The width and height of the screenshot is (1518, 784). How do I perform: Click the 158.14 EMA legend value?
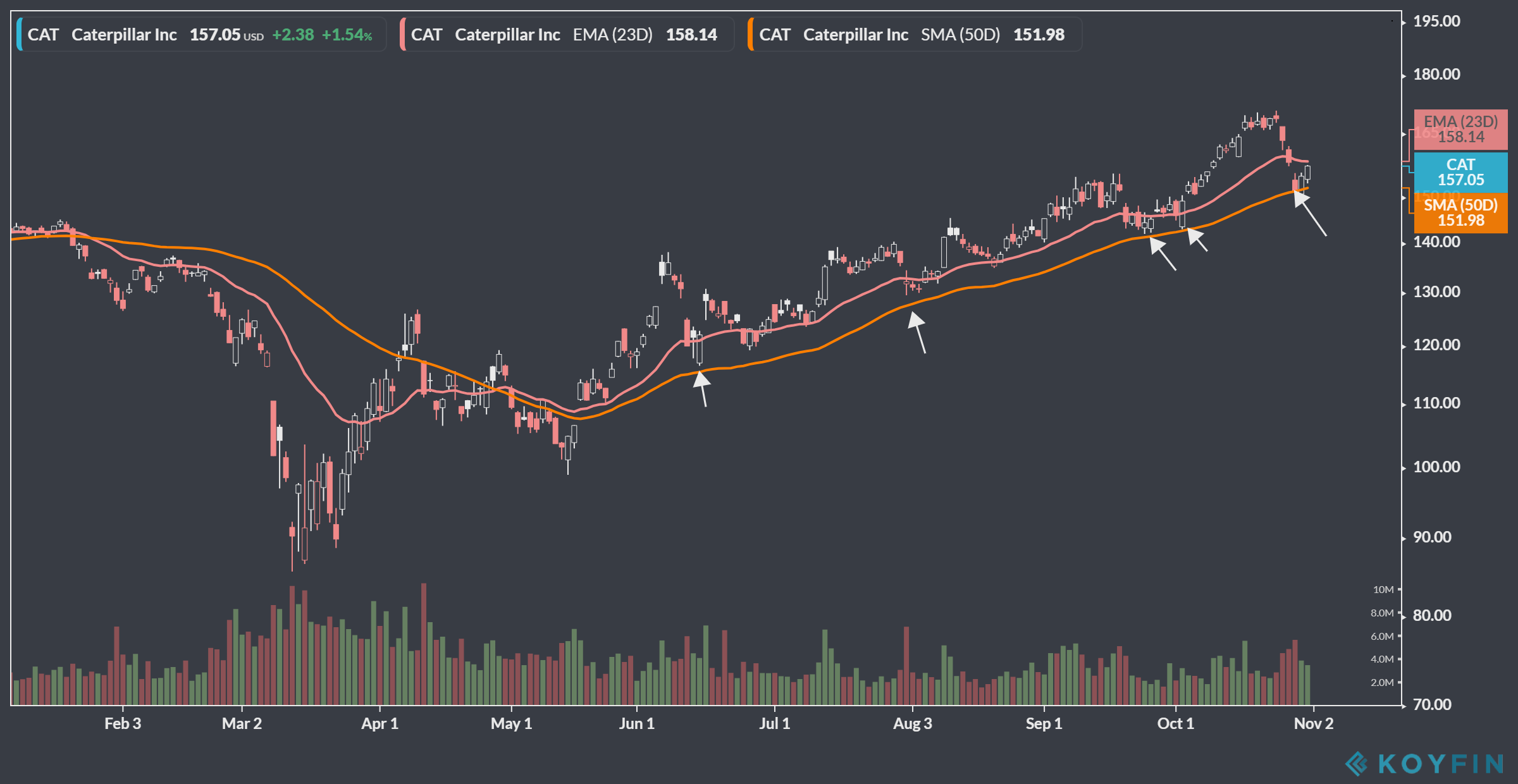point(691,35)
